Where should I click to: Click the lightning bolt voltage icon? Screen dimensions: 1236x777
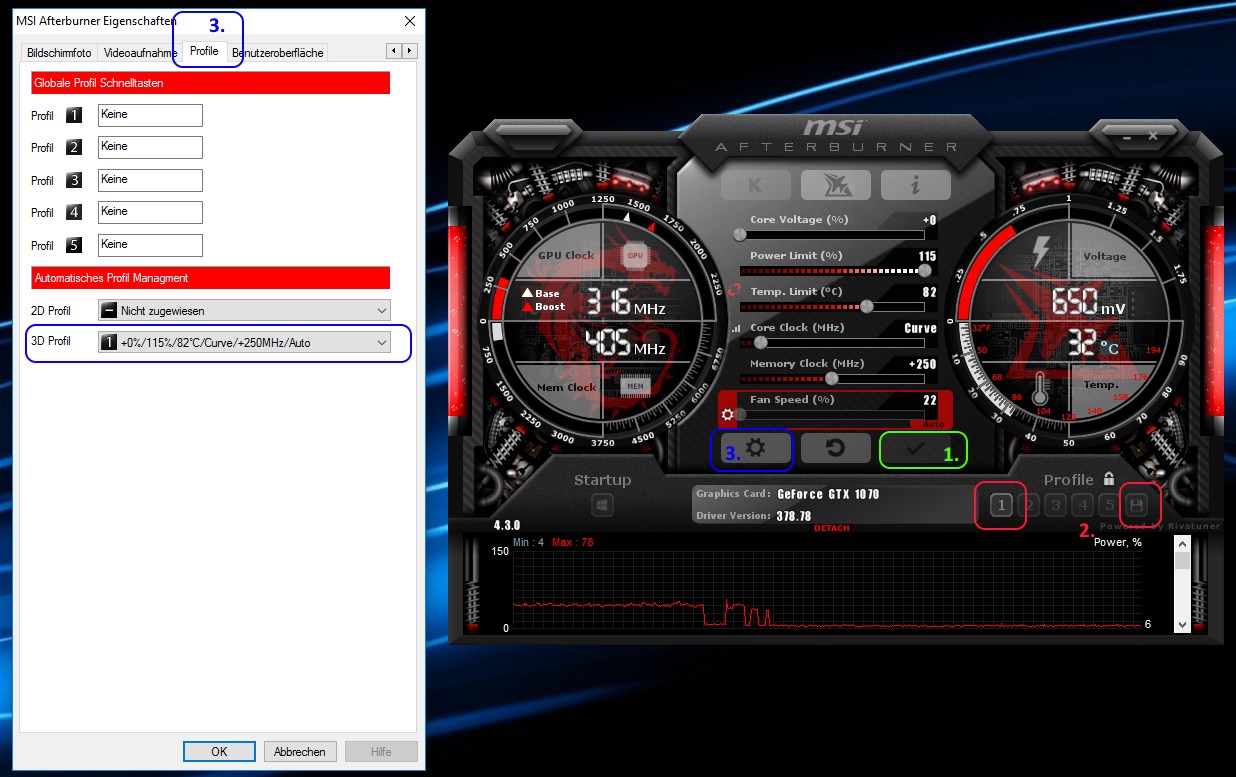(1043, 250)
